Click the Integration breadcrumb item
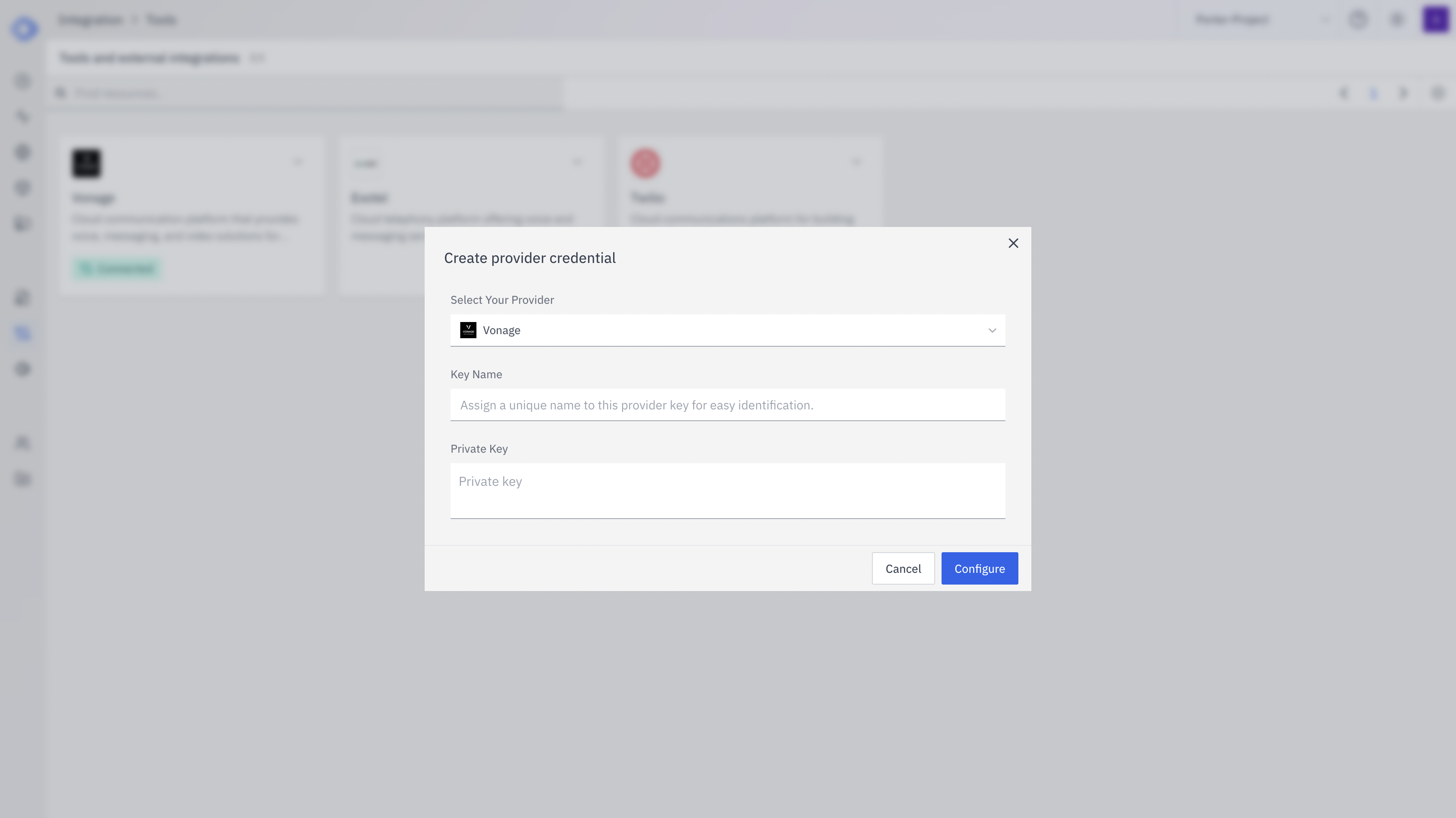This screenshot has width=1456, height=818. tap(91, 19)
